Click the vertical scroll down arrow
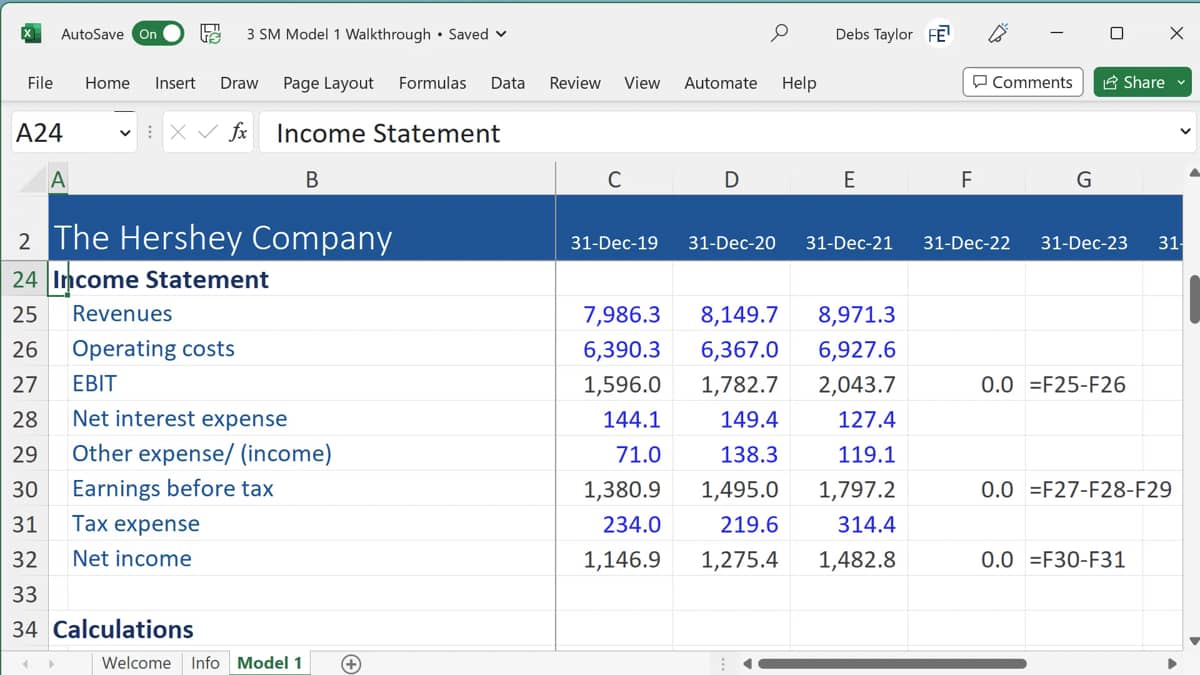Image resolution: width=1200 pixels, height=675 pixels. coord(1194,641)
